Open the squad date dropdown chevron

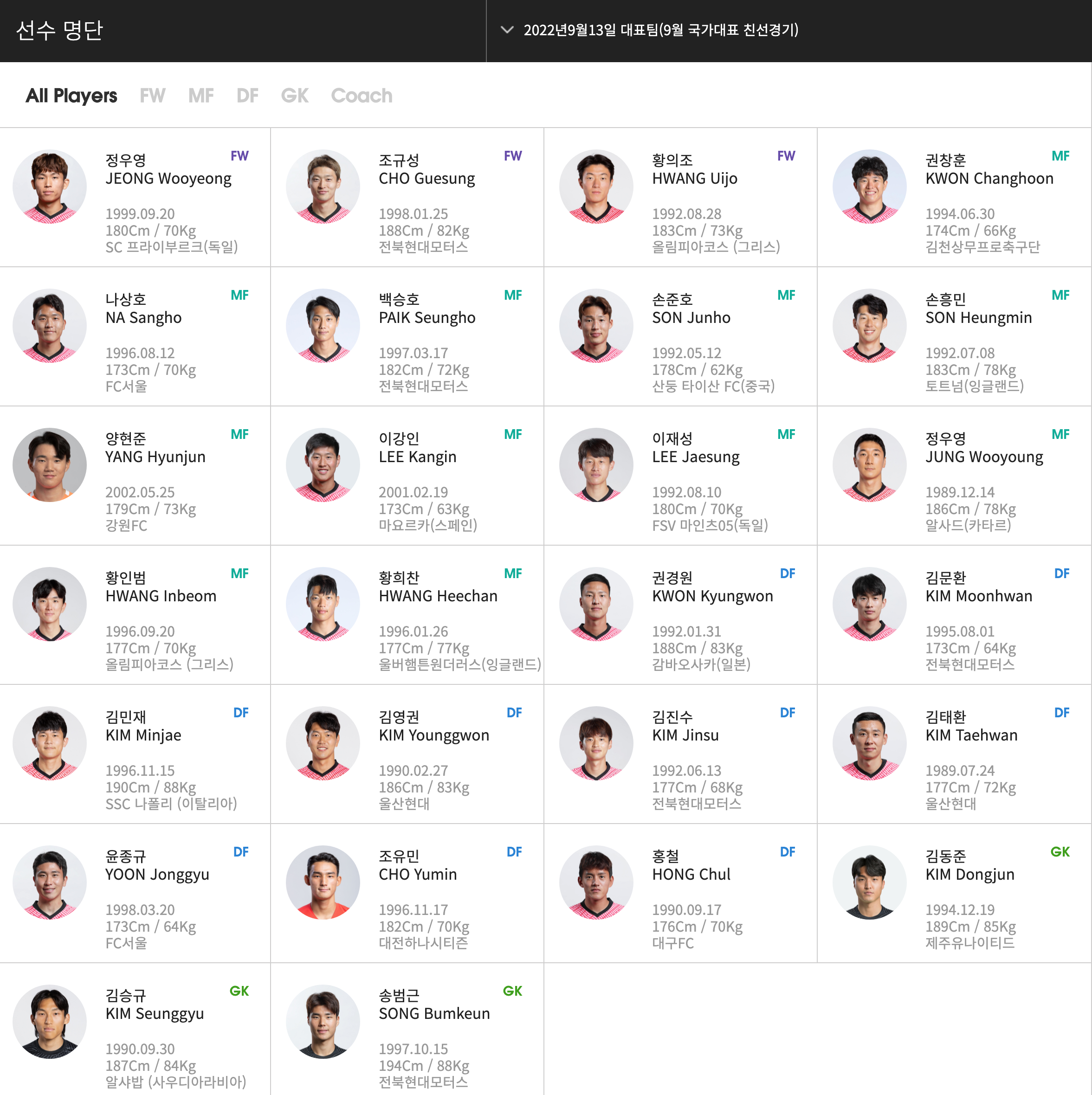(x=507, y=30)
